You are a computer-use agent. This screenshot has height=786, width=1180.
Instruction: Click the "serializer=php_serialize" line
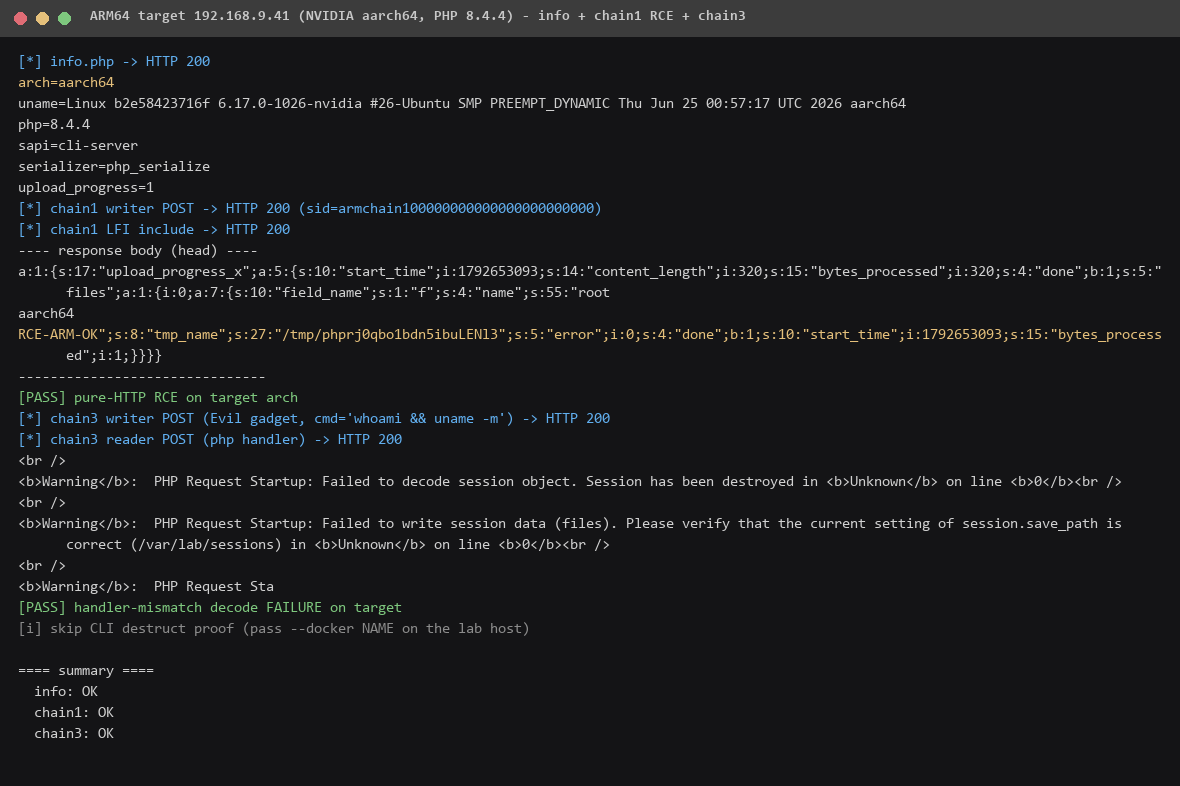click(x=114, y=166)
